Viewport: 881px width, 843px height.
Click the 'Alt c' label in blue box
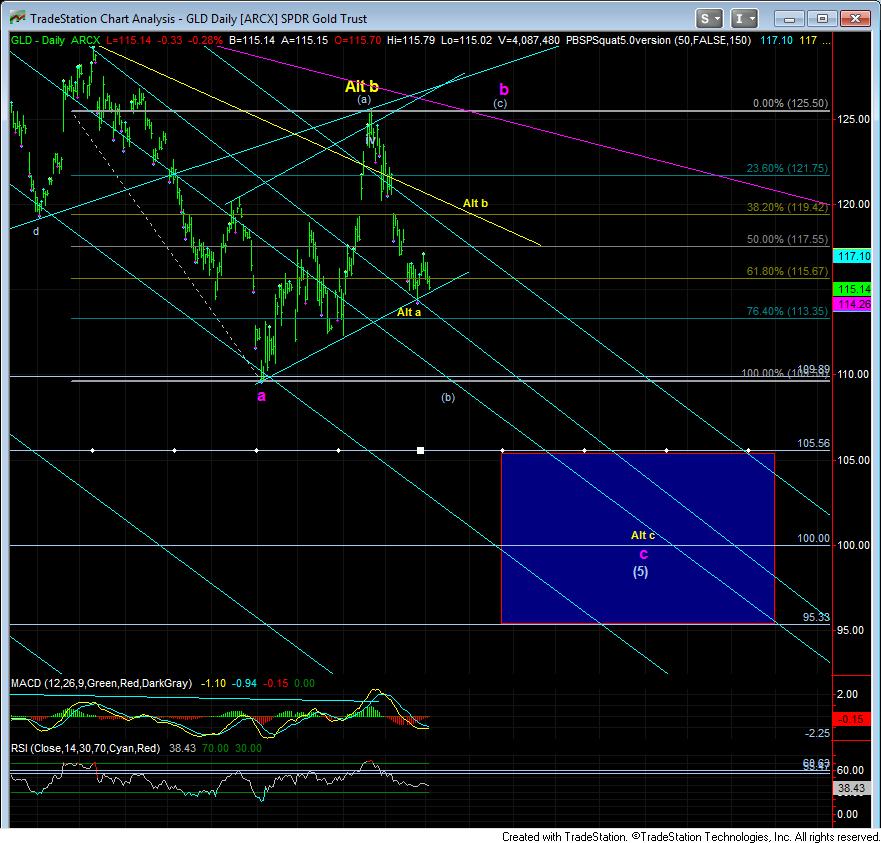pos(643,536)
